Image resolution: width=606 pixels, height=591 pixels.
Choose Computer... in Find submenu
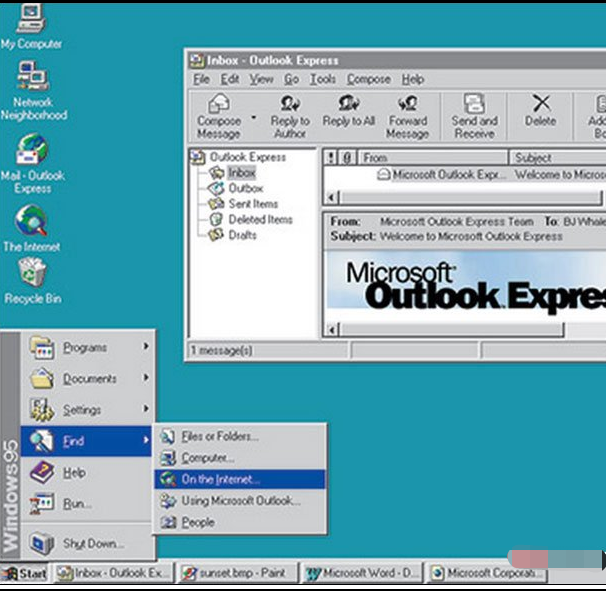coord(240,458)
